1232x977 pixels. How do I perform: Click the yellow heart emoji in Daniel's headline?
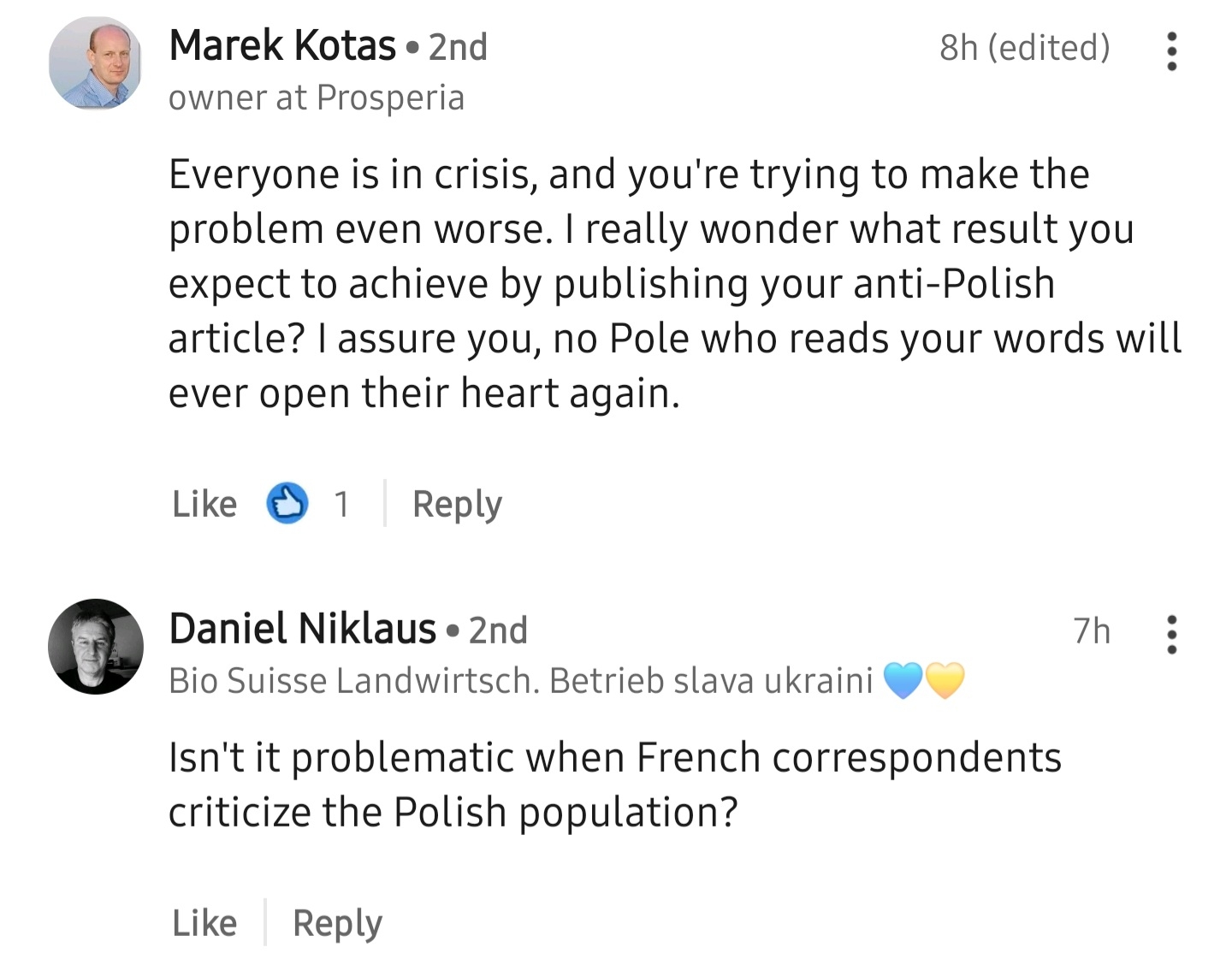click(x=945, y=681)
